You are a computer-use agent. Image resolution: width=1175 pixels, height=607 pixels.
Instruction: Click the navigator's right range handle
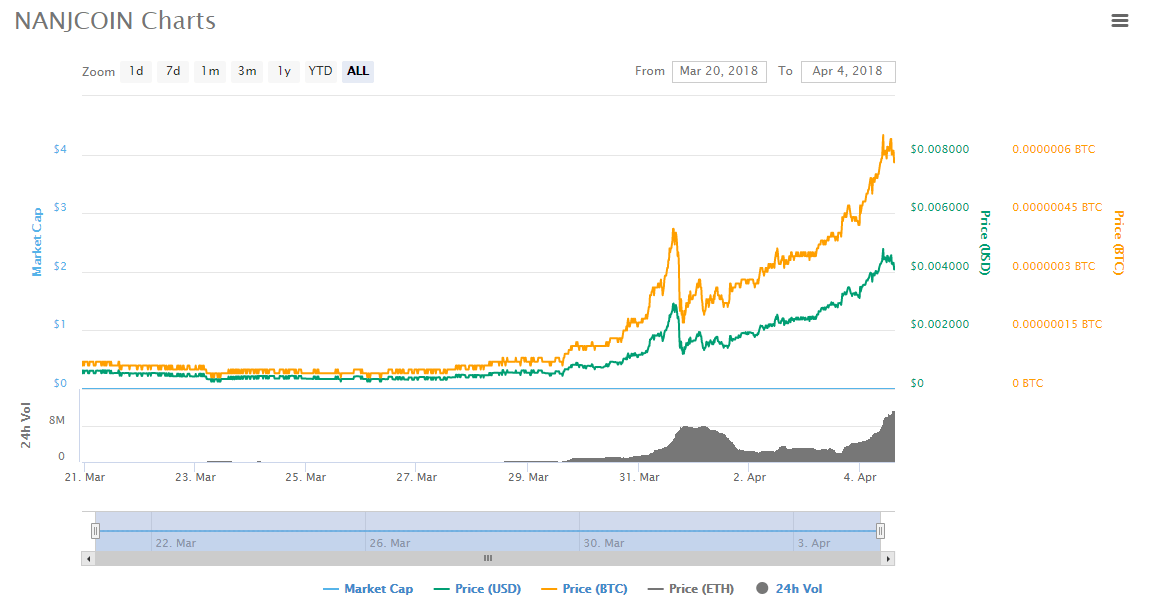(880, 531)
